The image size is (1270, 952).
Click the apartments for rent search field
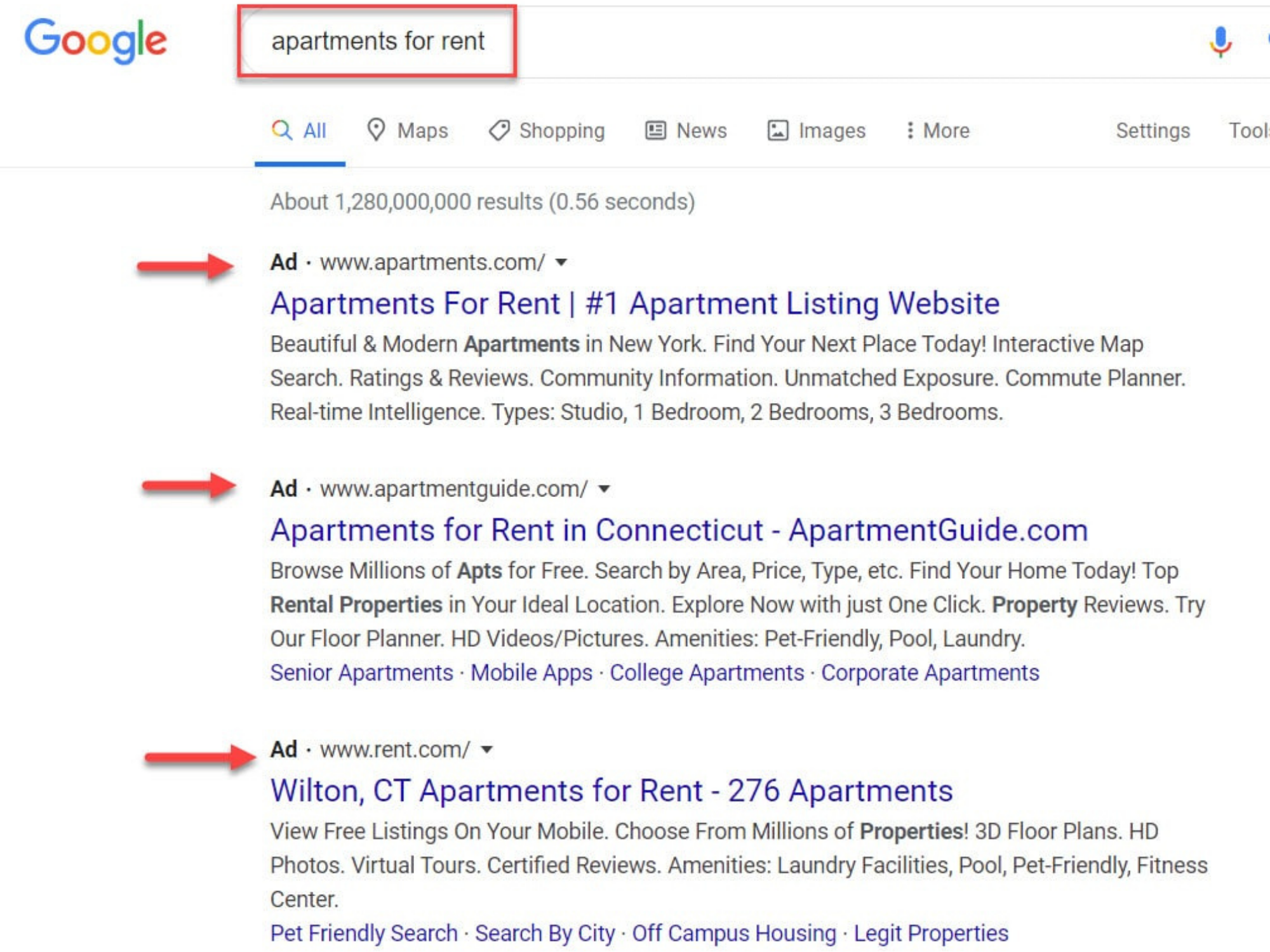coord(378,42)
